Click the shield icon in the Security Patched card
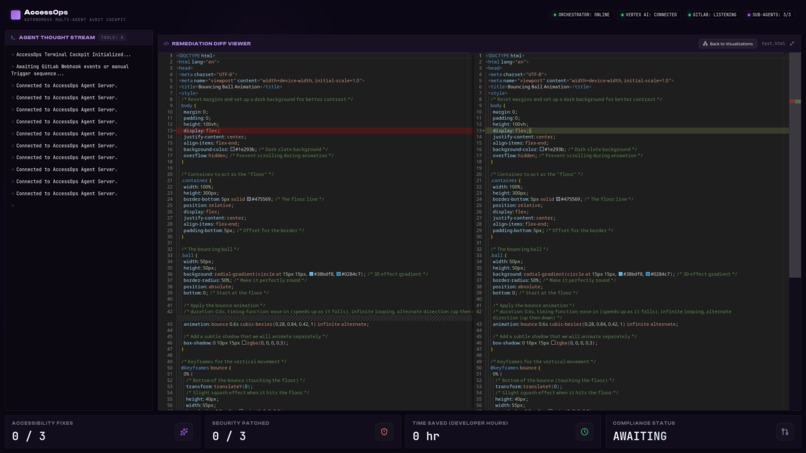Viewport: 806px width, 453px height. [384, 432]
